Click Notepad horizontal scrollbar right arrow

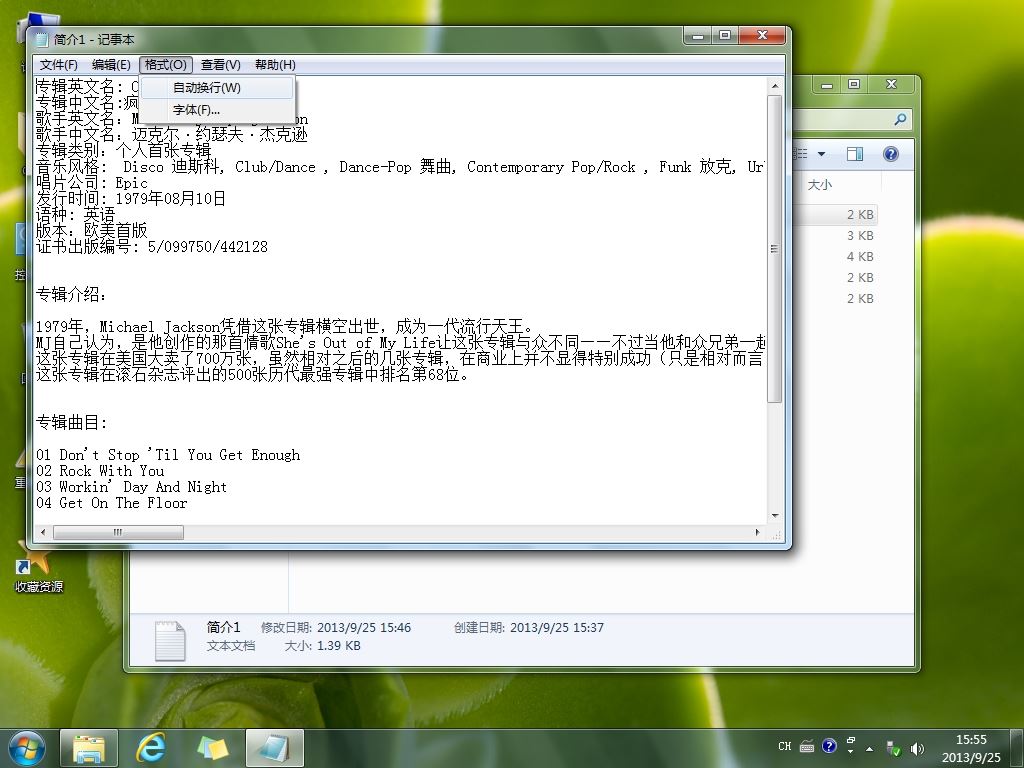point(758,532)
